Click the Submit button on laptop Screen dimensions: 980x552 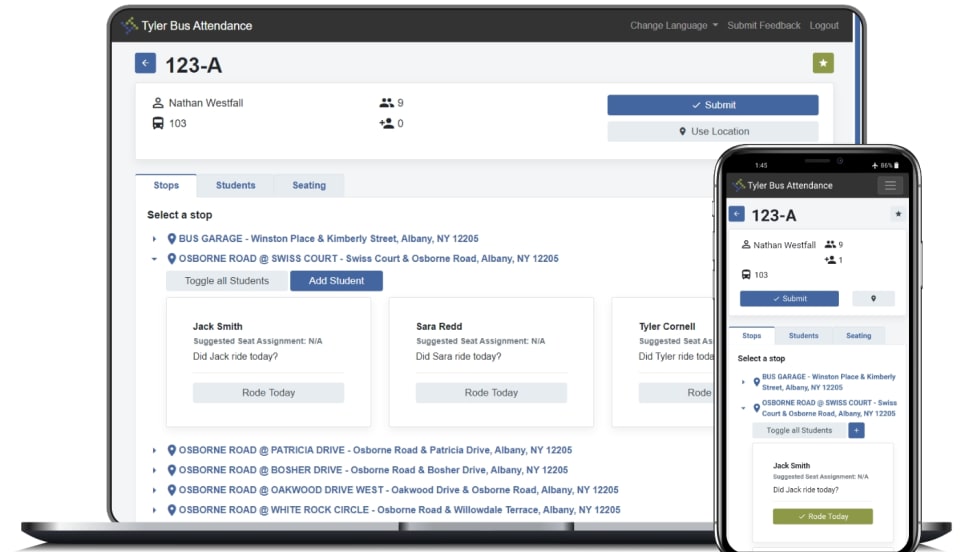712,105
